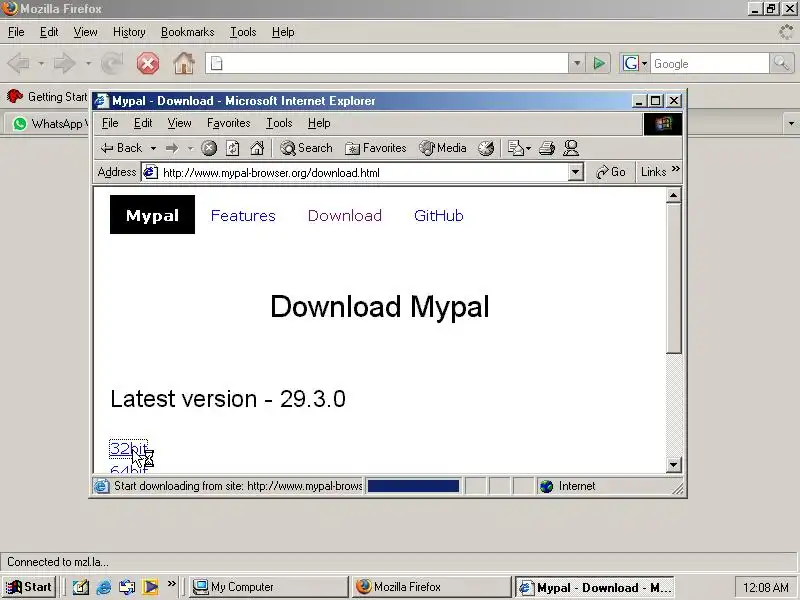The image size is (800, 600).
Task: Open the Firefox File menu
Action: point(16,32)
